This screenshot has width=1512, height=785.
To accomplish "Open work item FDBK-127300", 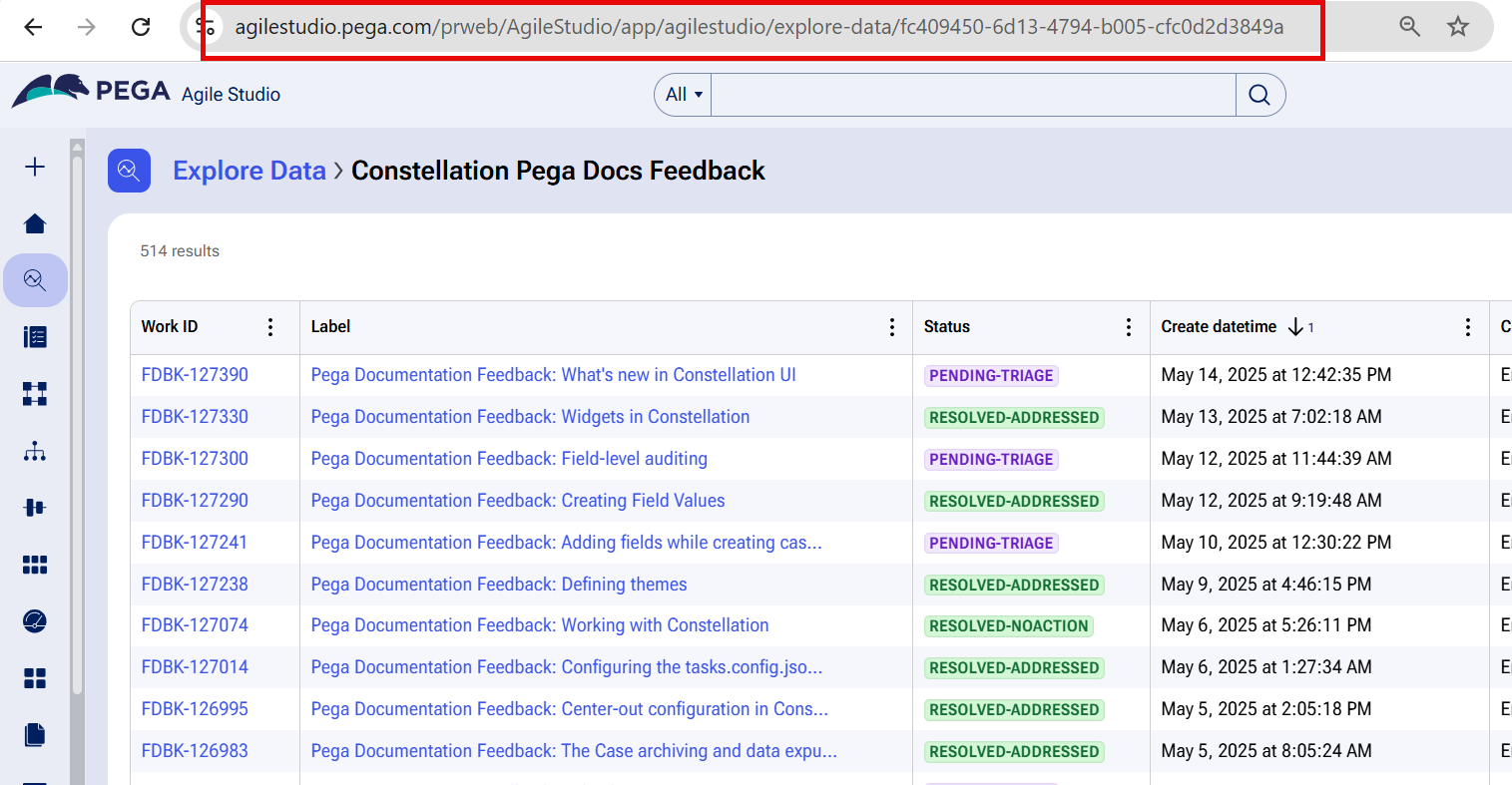I will (195, 459).
